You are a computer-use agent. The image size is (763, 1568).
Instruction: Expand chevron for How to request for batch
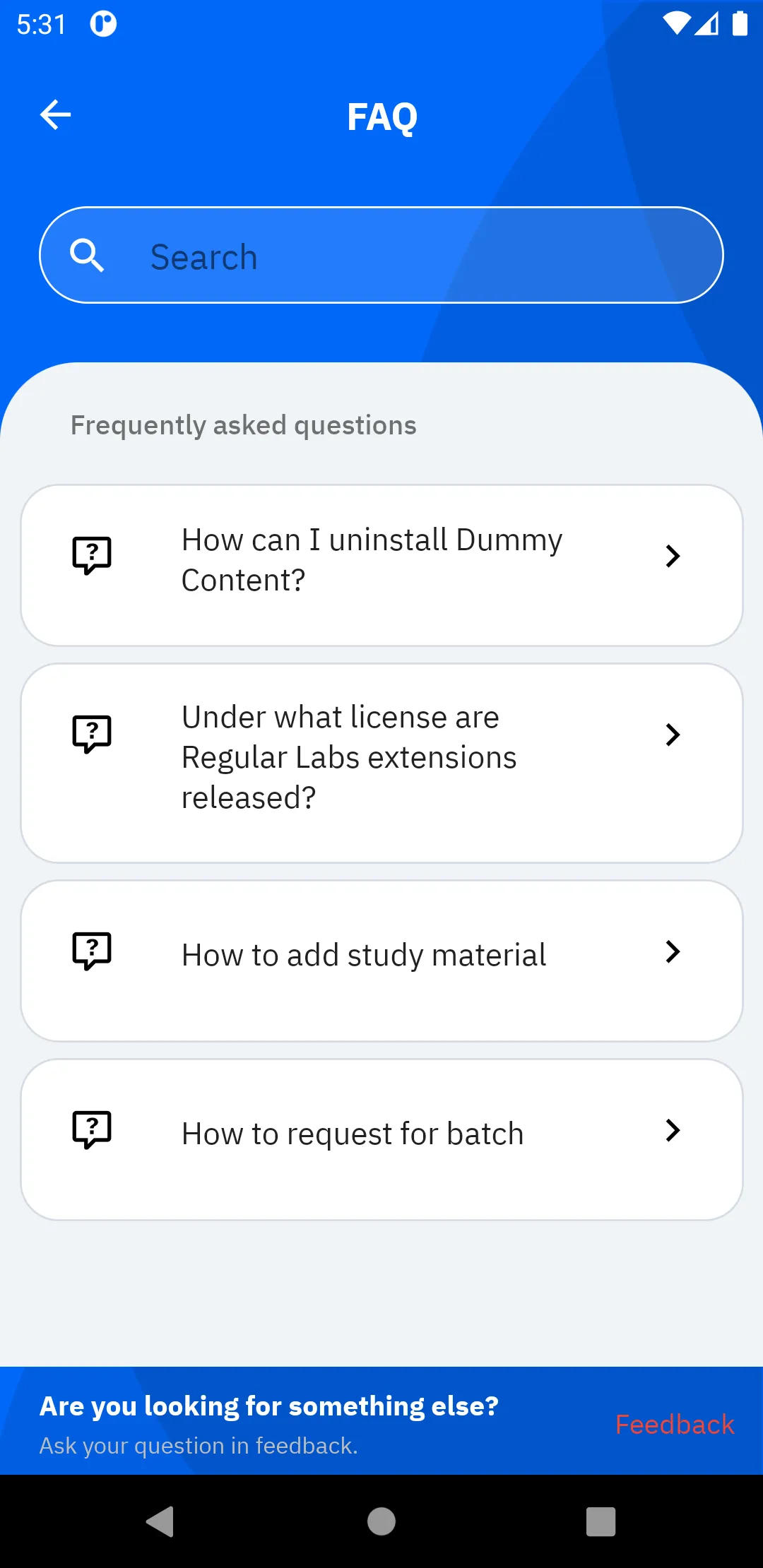click(x=673, y=1131)
